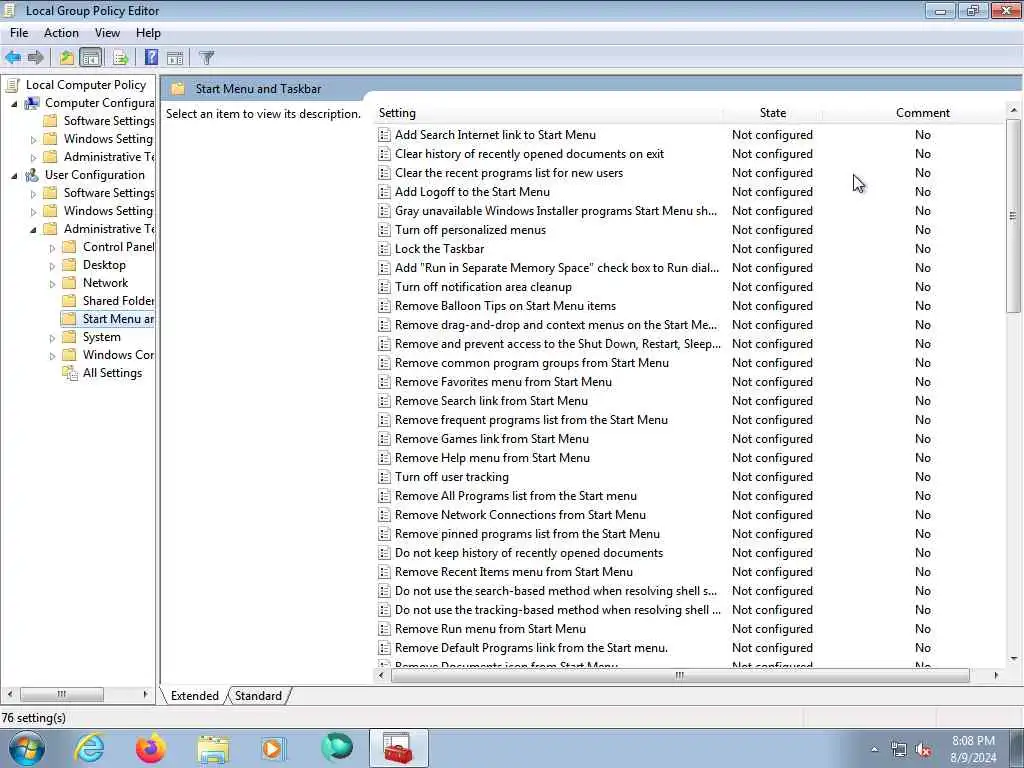Expand the Control Panel folder
This screenshot has height=768, width=1024.
pos(52,248)
